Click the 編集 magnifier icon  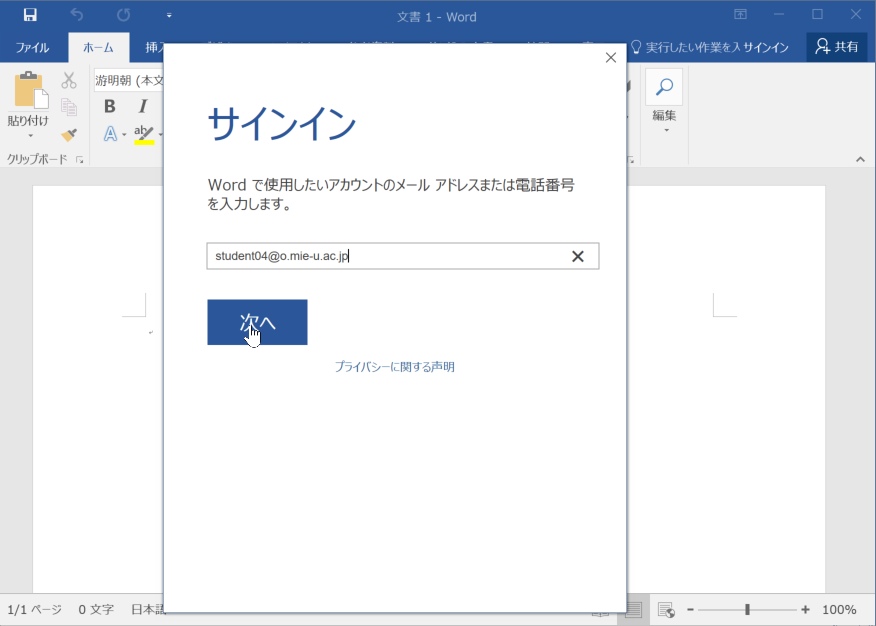coord(664,87)
